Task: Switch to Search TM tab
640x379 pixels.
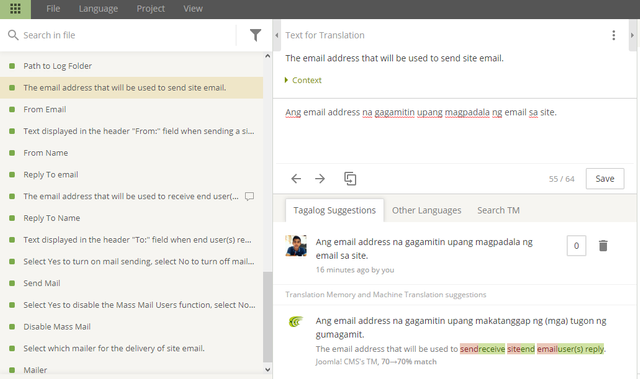Action: 498,210
